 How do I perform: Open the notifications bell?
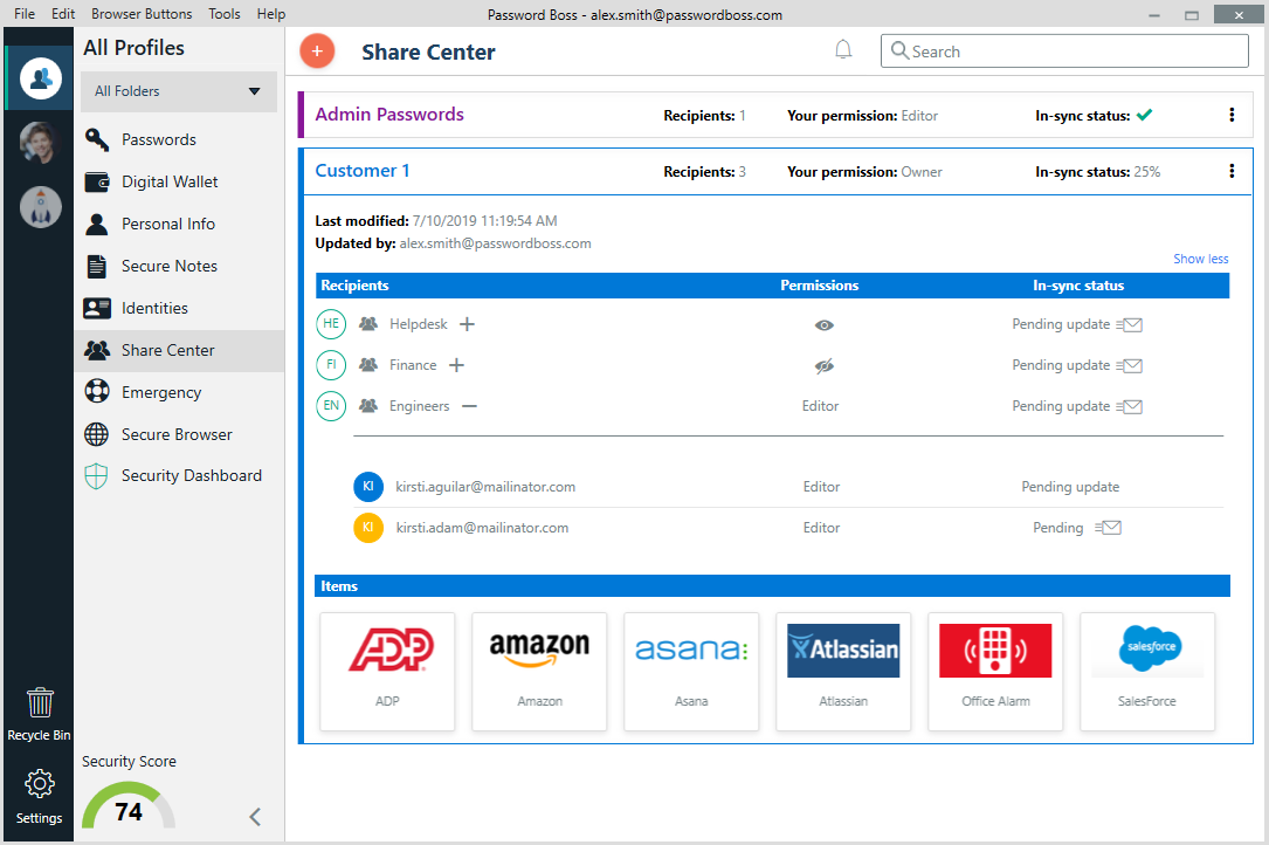pyautogui.click(x=844, y=50)
